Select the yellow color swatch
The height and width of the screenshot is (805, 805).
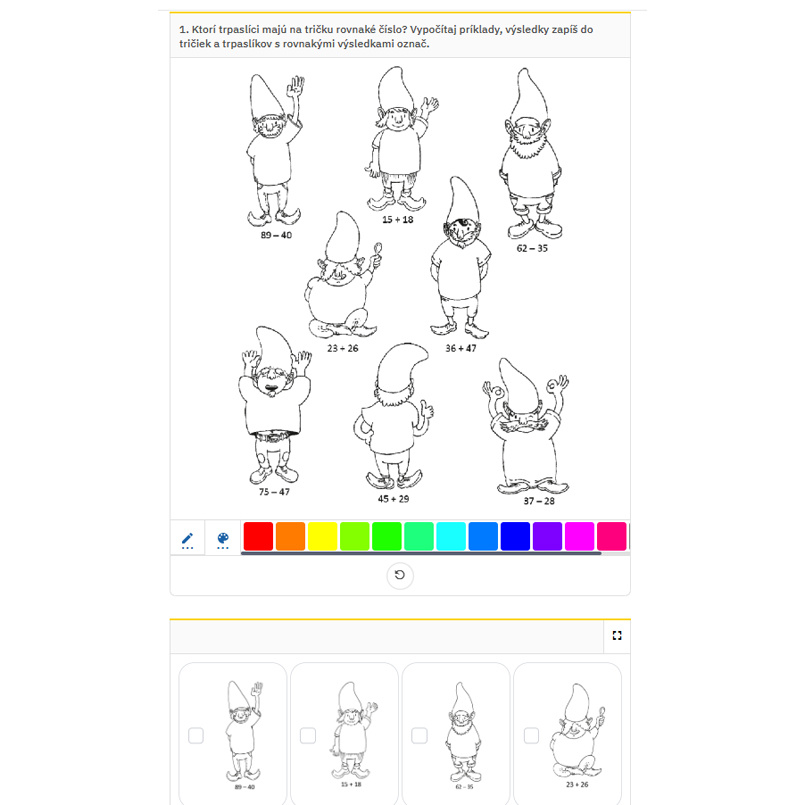[x=322, y=536]
